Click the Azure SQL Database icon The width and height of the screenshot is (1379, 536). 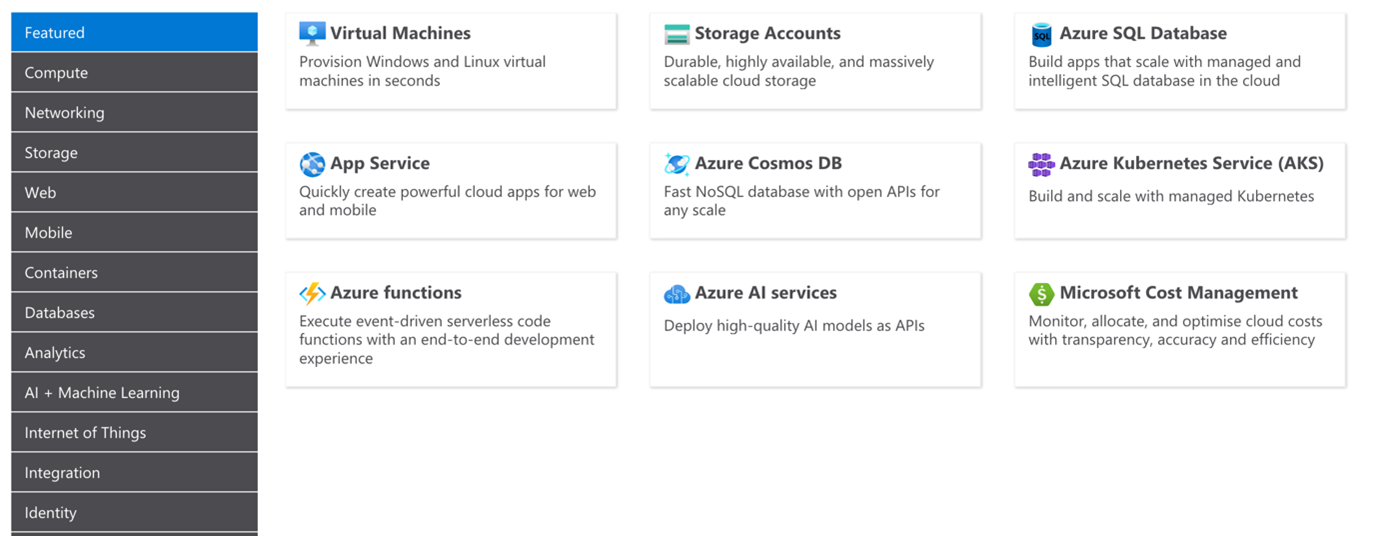click(1041, 34)
